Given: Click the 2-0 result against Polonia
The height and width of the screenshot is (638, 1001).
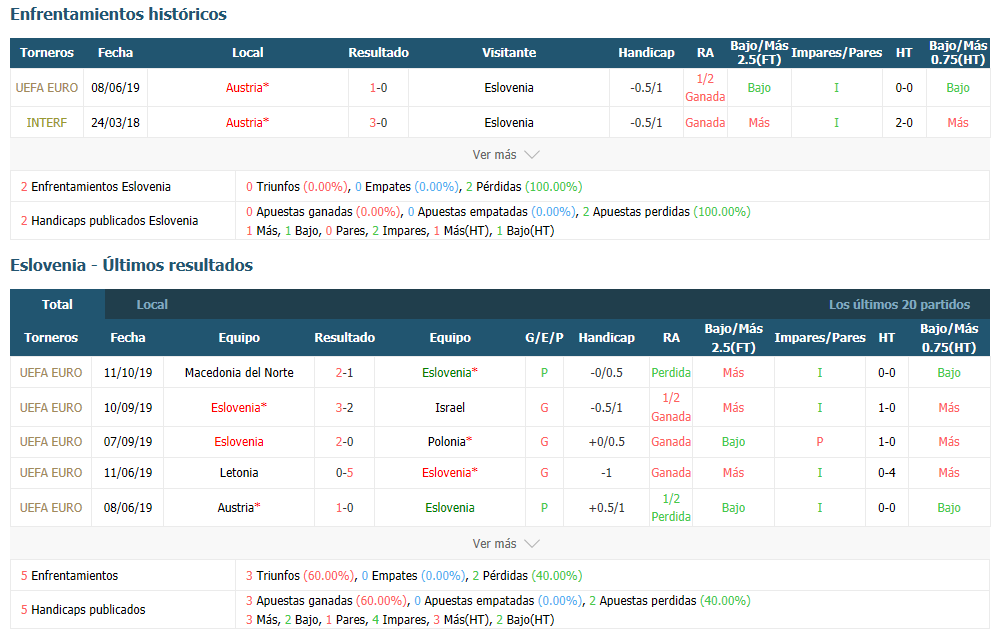Looking at the screenshot, I should pyautogui.click(x=345, y=441).
